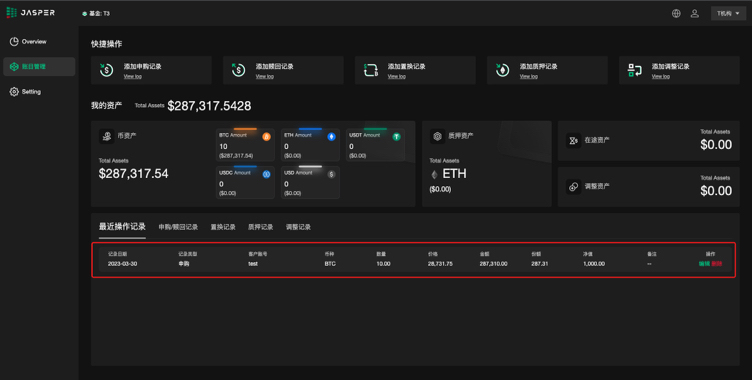The height and width of the screenshot is (380, 752).
Task: Switch to 最近操作记录 tab
Action: pyautogui.click(x=122, y=226)
